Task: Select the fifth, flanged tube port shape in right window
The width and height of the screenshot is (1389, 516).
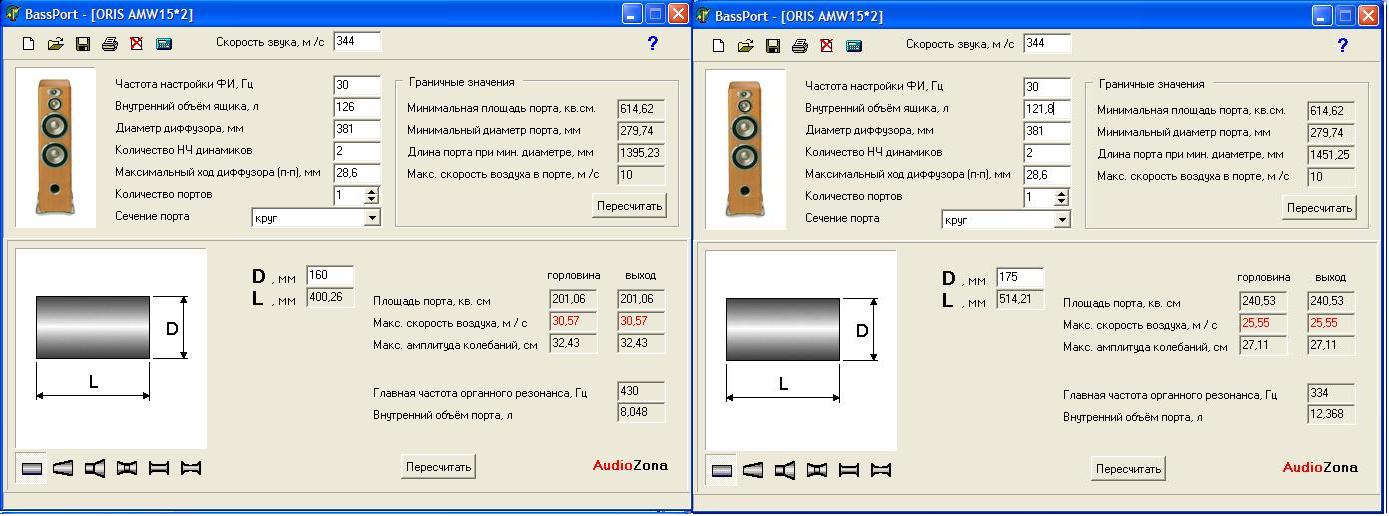Action: [x=849, y=470]
